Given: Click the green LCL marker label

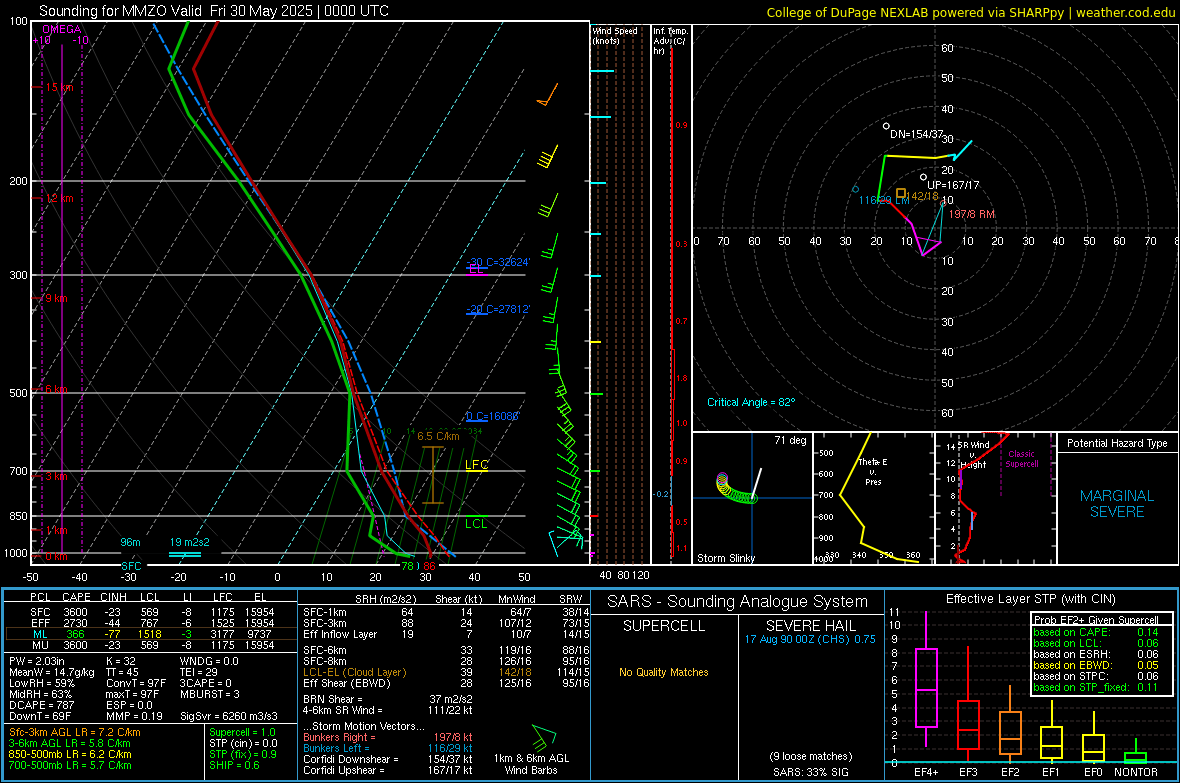Looking at the screenshot, I should tap(476, 524).
